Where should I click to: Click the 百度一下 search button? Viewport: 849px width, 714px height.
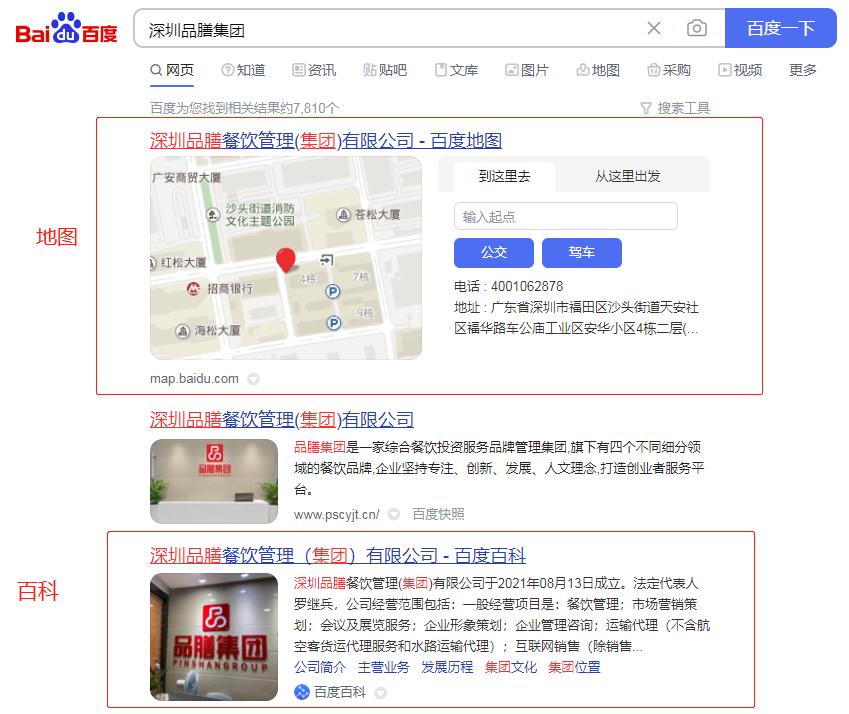(x=781, y=29)
